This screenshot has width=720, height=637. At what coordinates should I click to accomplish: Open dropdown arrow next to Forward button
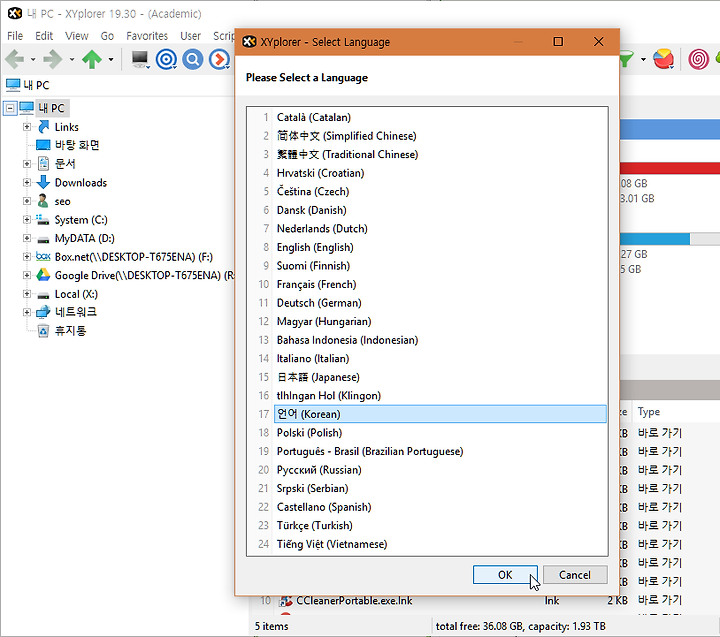(72, 60)
